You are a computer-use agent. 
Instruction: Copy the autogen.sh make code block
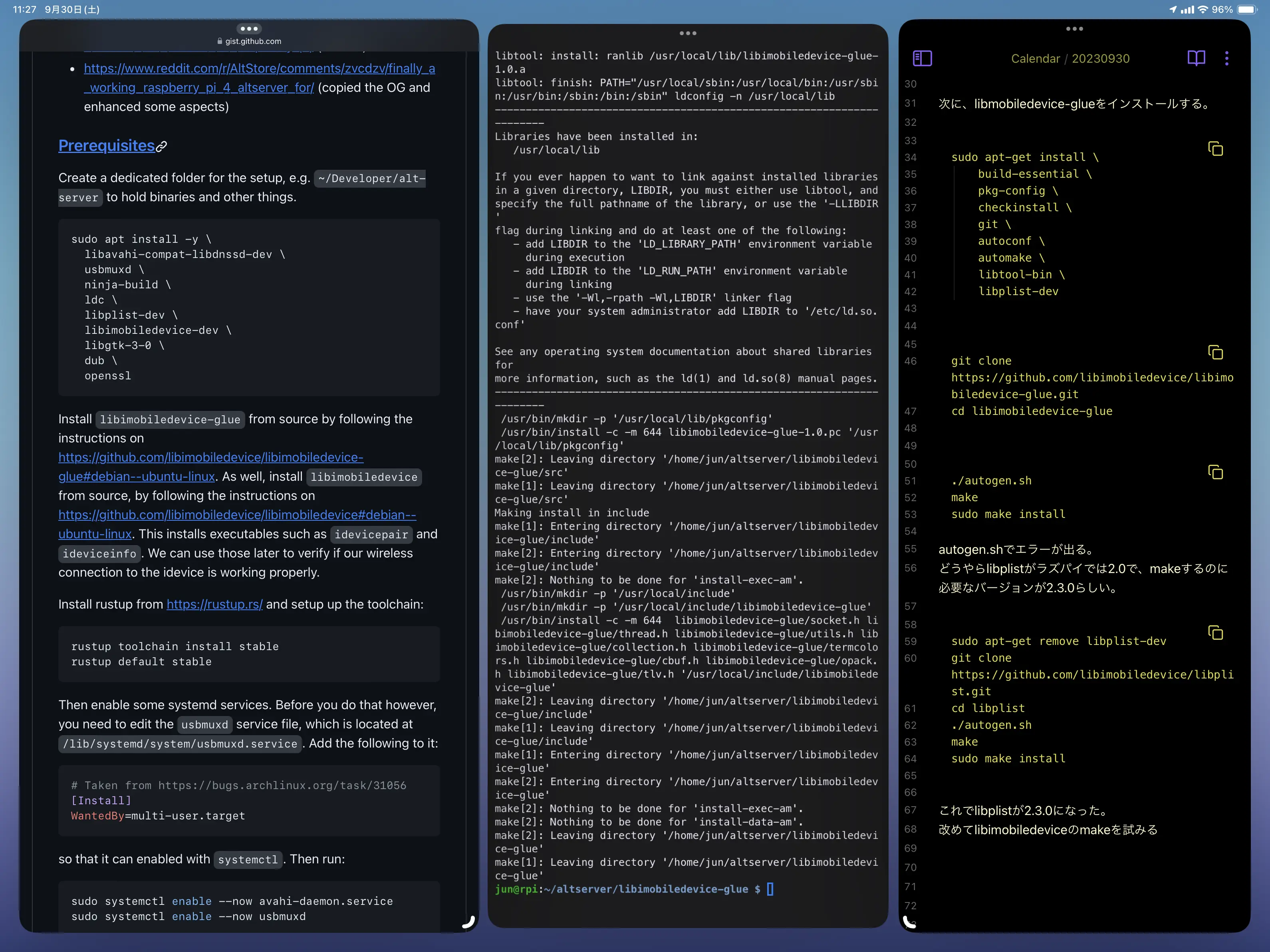[1215, 472]
